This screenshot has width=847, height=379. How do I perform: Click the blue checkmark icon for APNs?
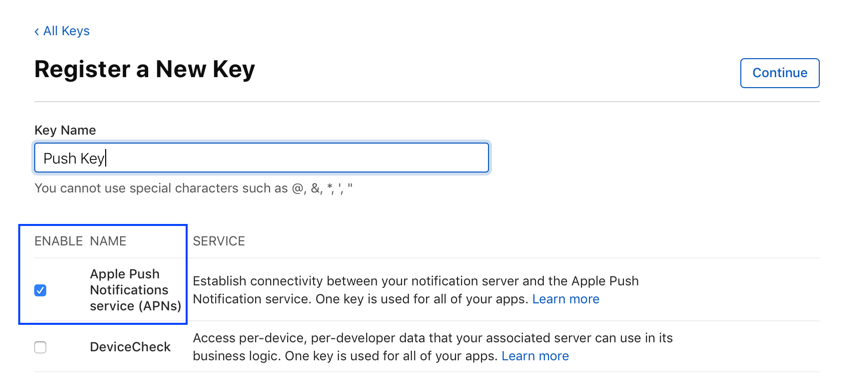click(x=40, y=290)
